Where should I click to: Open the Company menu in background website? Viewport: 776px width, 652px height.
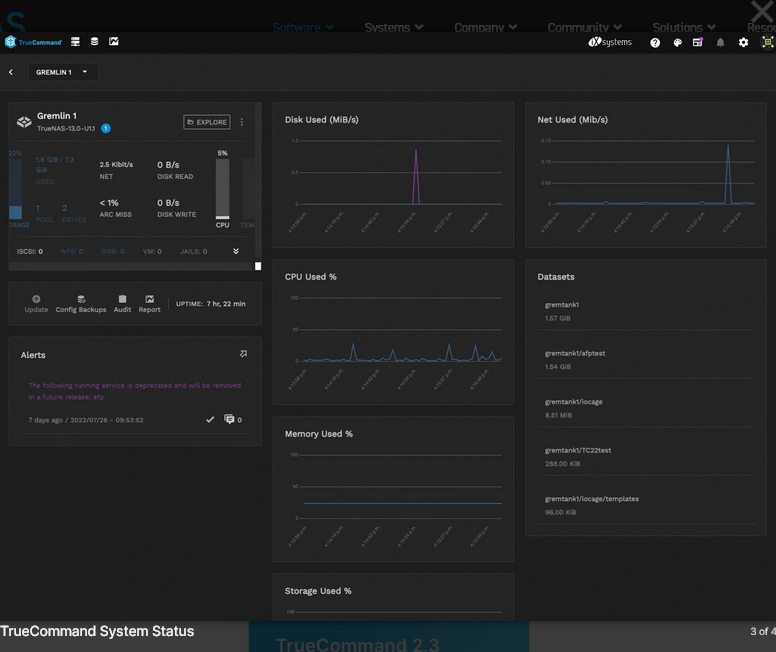coord(485,27)
